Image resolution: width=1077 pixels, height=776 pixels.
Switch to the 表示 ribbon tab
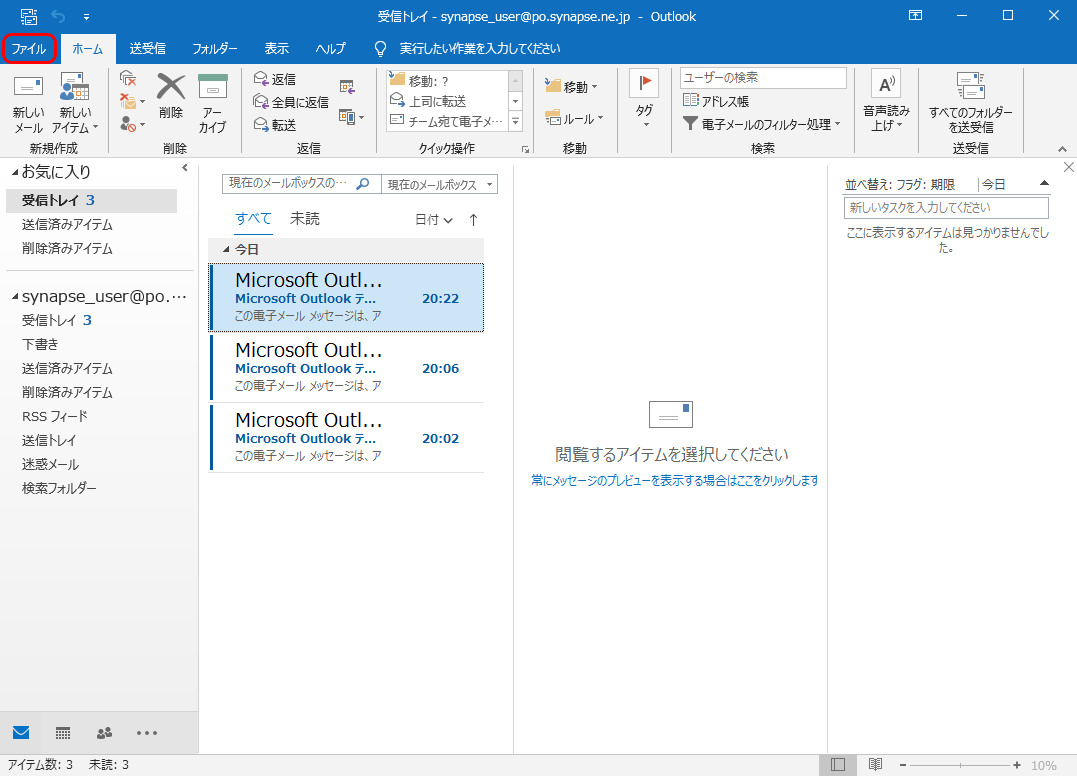[x=277, y=49]
